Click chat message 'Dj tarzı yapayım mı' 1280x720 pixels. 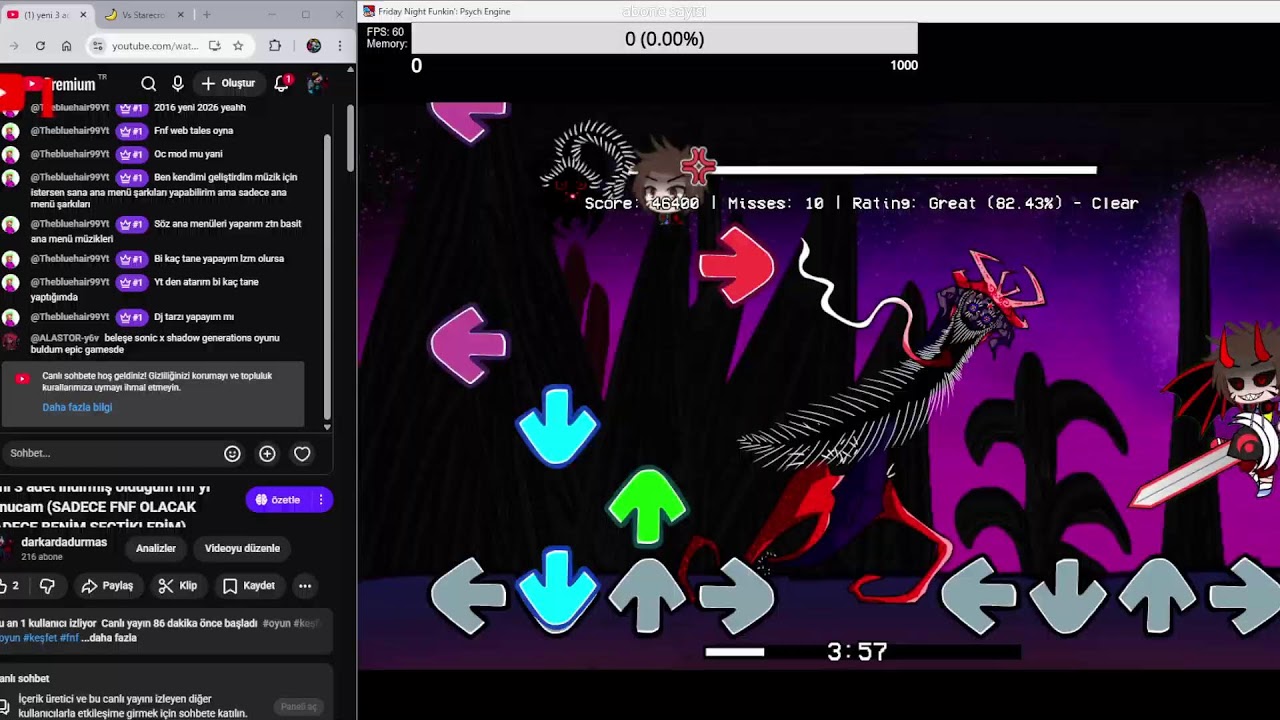click(193, 317)
